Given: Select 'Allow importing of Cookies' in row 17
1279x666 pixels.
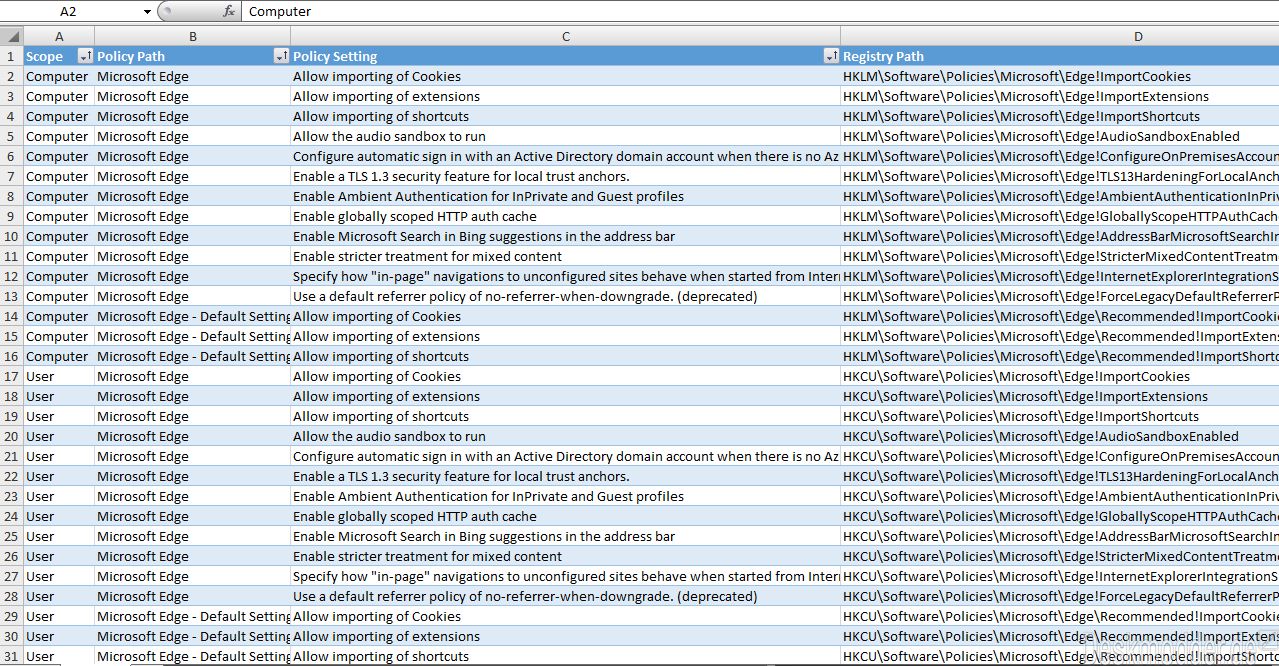Looking at the screenshot, I should (x=566, y=376).
